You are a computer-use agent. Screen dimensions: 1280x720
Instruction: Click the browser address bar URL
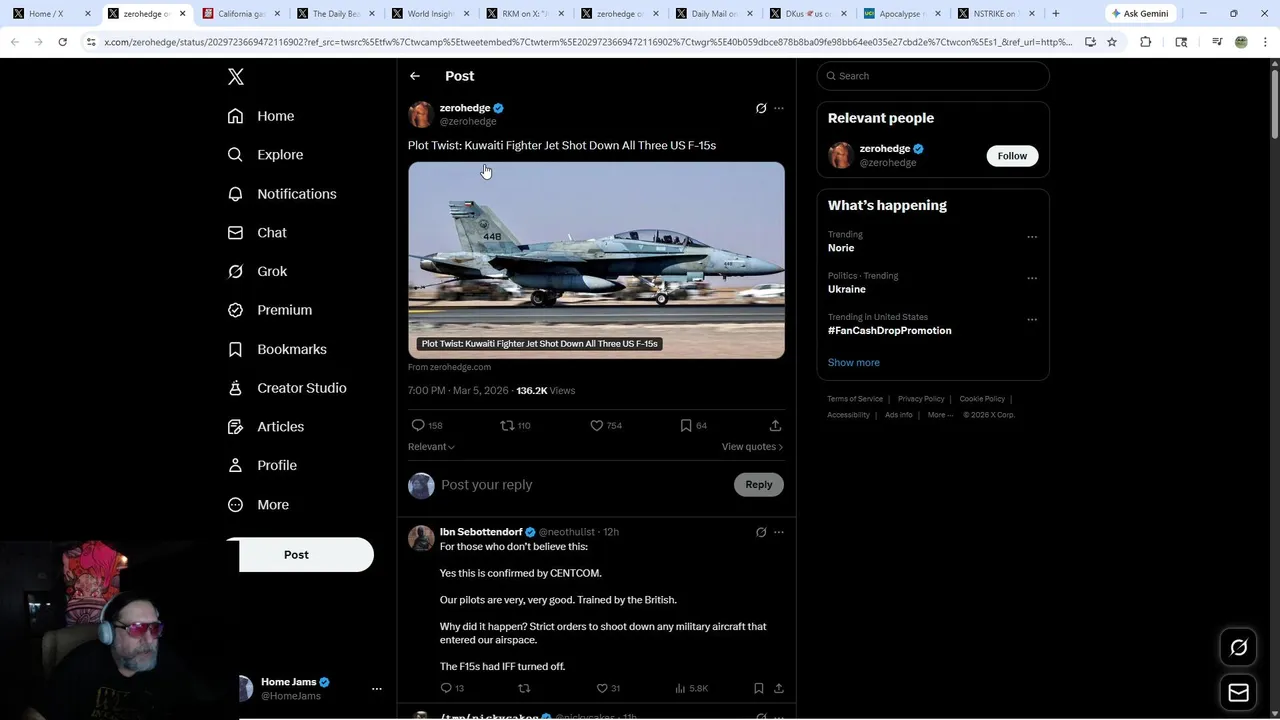coord(588,42)
